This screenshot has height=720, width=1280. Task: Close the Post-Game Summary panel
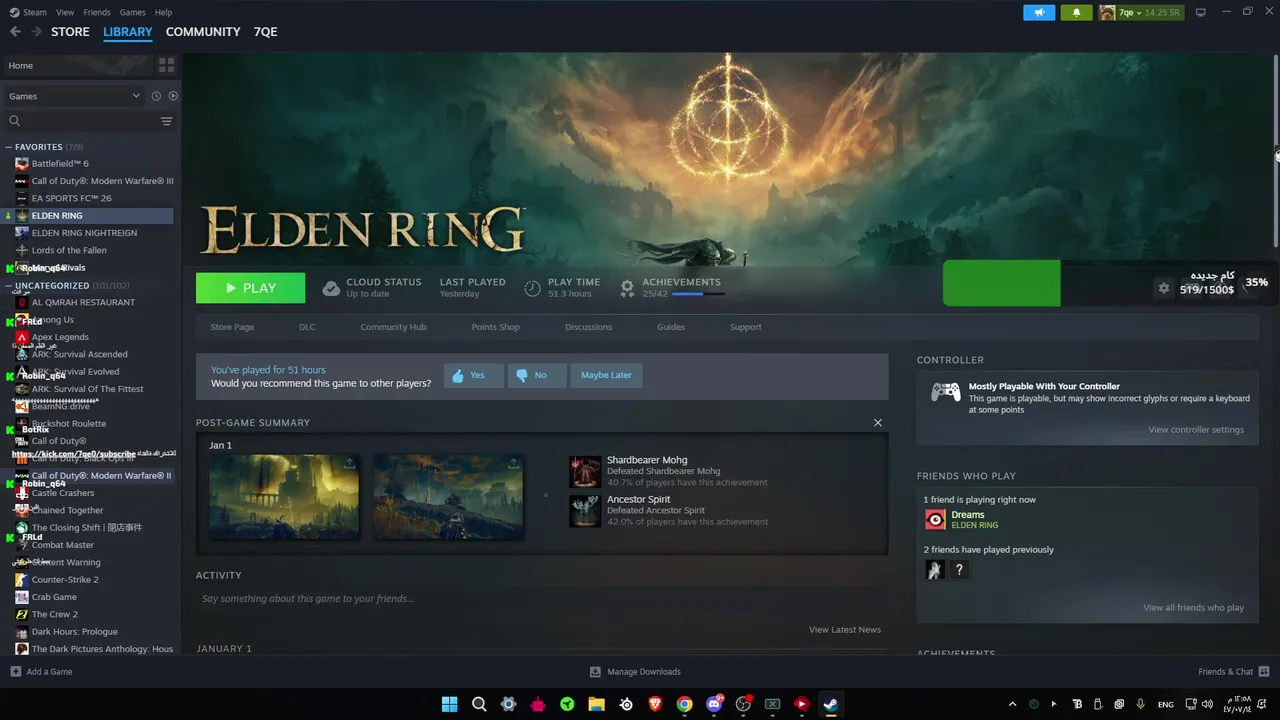(x=878, y=422)
